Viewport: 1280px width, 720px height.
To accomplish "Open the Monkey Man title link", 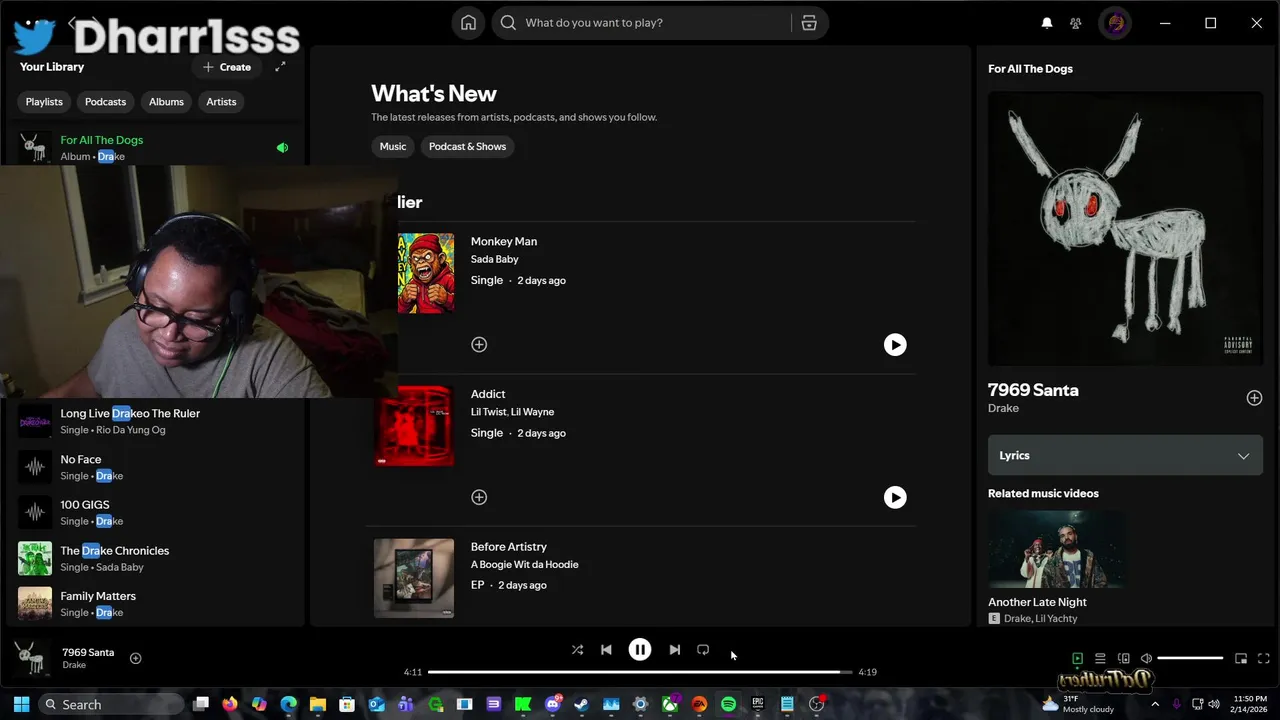I will [x=504, y=241].
